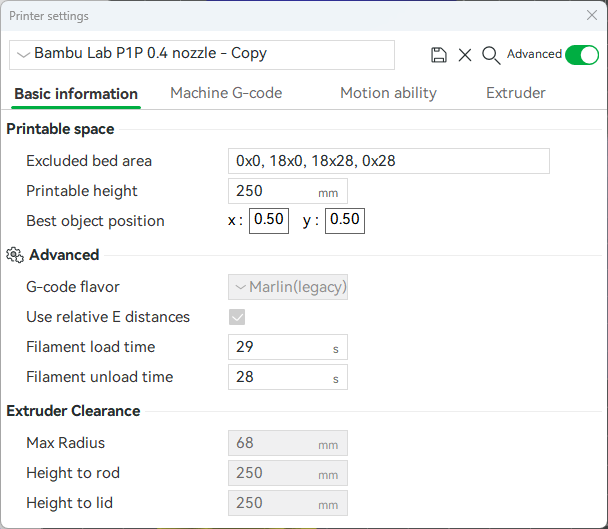Click the Extruder Clearance section heading

(x=73, y=411)
